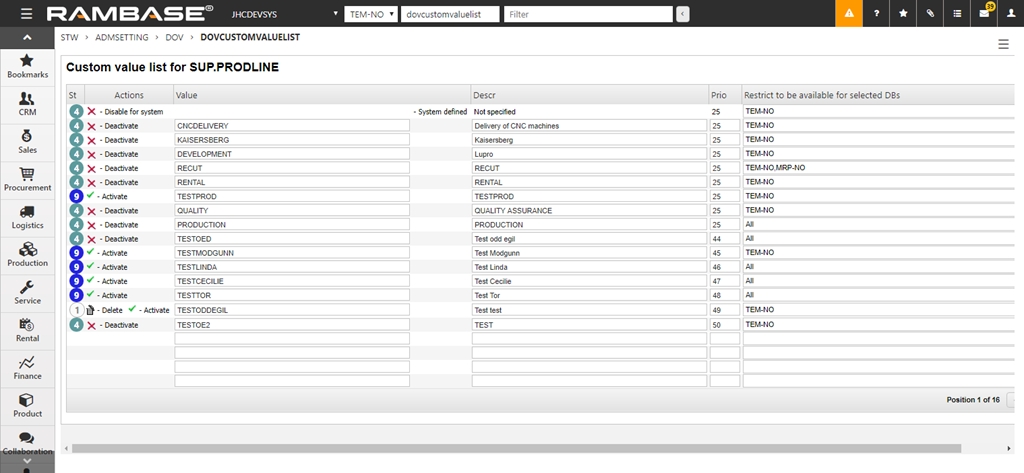Collapse sidebar using the up chevron

click(27, 37)
